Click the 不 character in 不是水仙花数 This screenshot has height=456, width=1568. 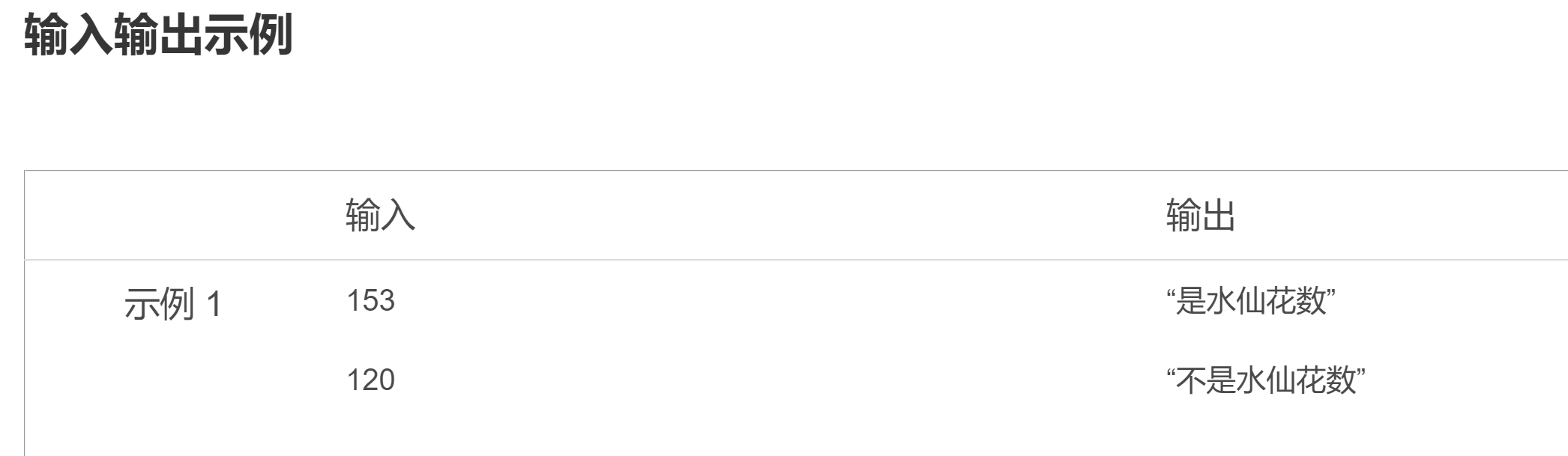(x=1190, y=380)
